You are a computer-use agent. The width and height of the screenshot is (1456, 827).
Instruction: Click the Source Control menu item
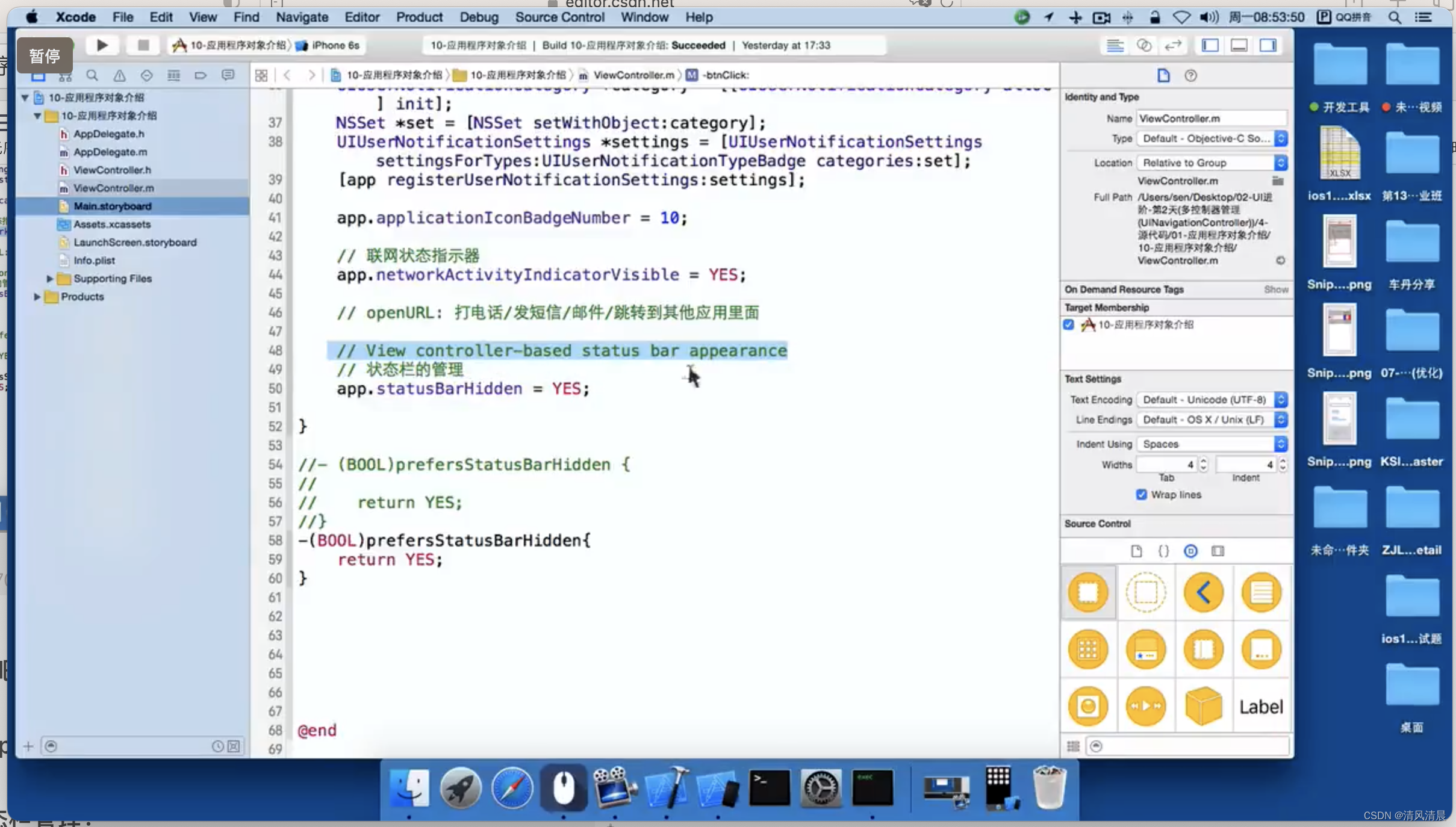pyautogui.click(x=559, y=17)
